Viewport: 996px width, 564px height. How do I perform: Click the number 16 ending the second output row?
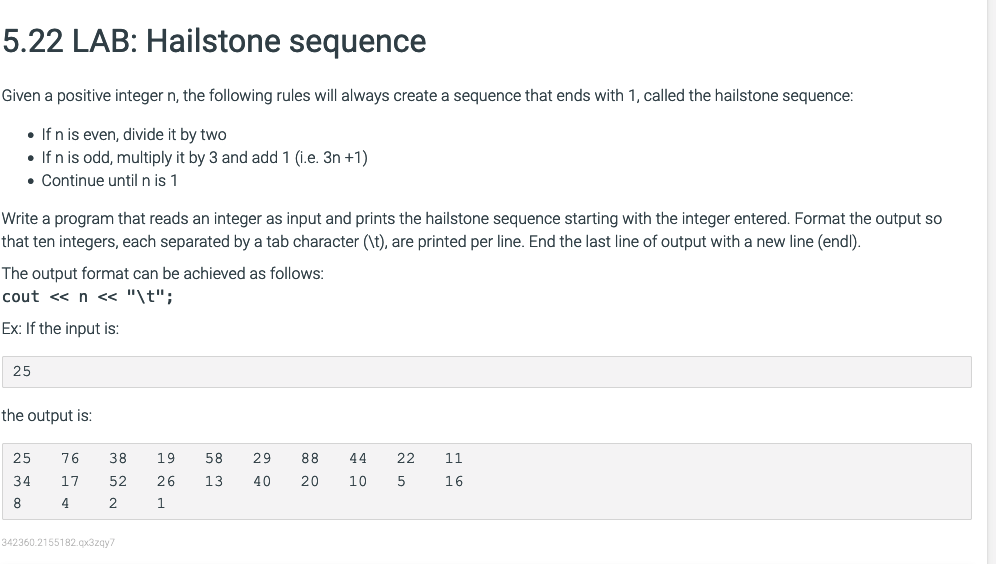pyautogui.click(x=454, y=481)
